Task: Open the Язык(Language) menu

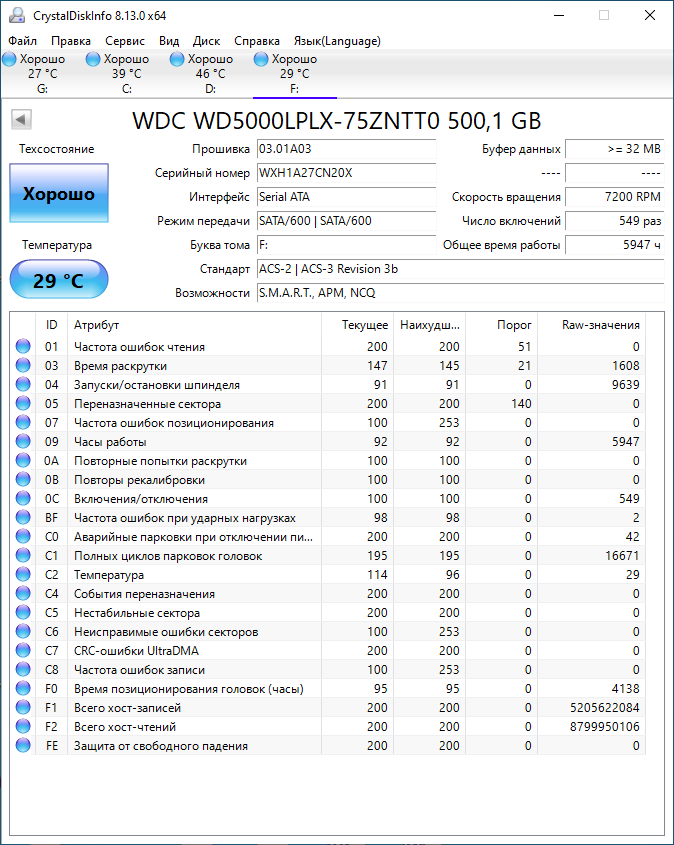Action: coord(337,41)
